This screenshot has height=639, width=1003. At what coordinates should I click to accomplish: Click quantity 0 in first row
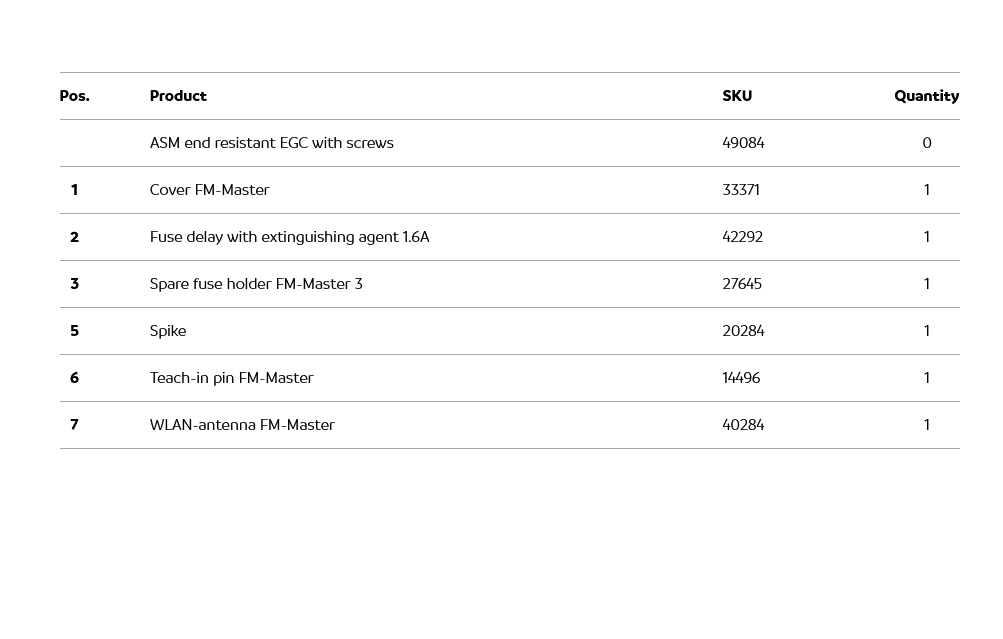pos(927,143)
